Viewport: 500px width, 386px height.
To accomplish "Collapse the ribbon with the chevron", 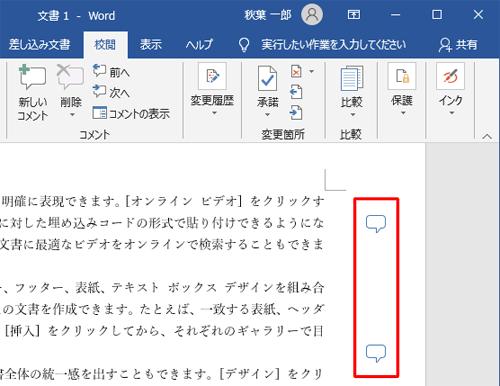I will click(x=487, y=136).
